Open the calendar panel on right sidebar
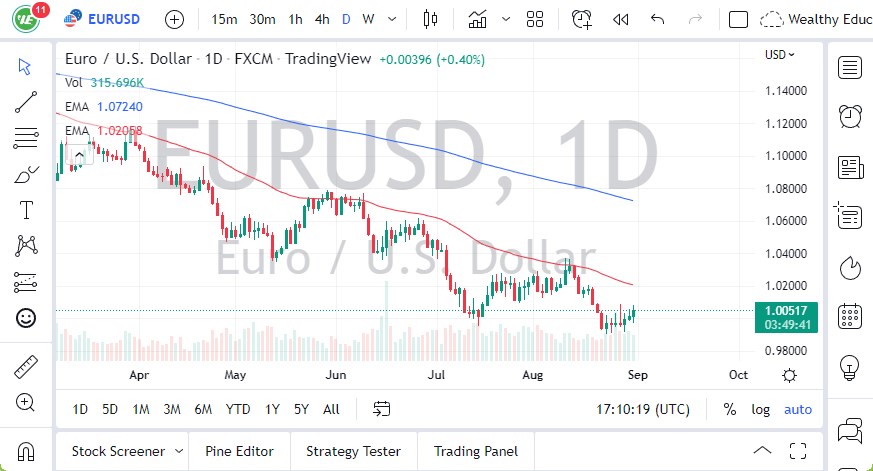The height and width of the screenshot is (471, 873). point(850,316)
